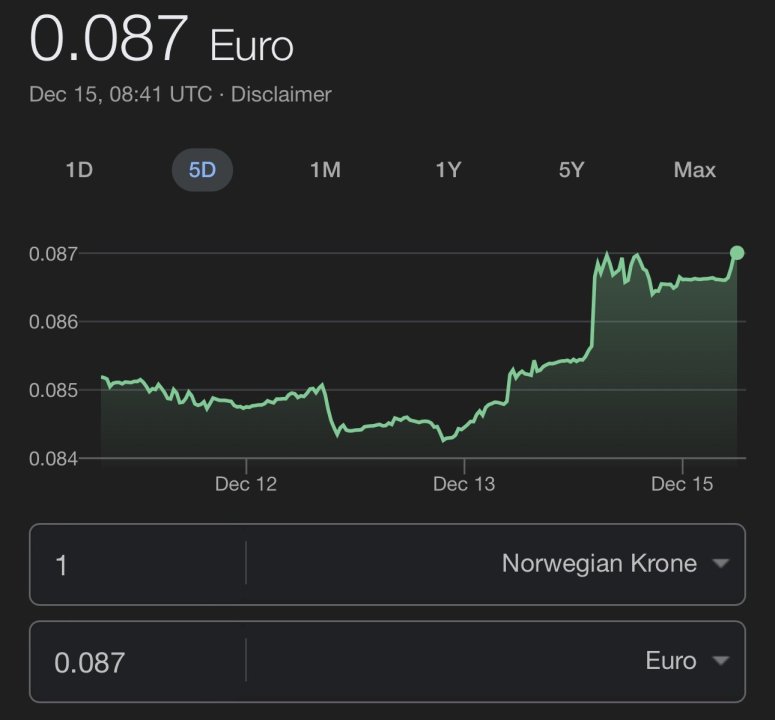
Task: Click the Norwegian Krone dropdown arrow
Action: tap(720, 564)
